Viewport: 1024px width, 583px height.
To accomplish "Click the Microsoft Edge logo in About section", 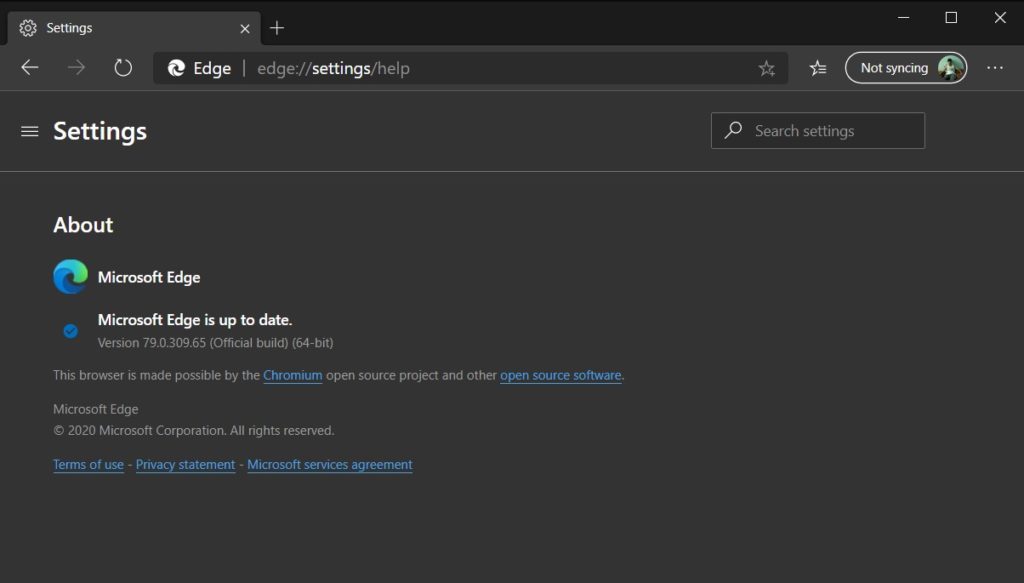I will pyautogui.click(x=69, y=276).
